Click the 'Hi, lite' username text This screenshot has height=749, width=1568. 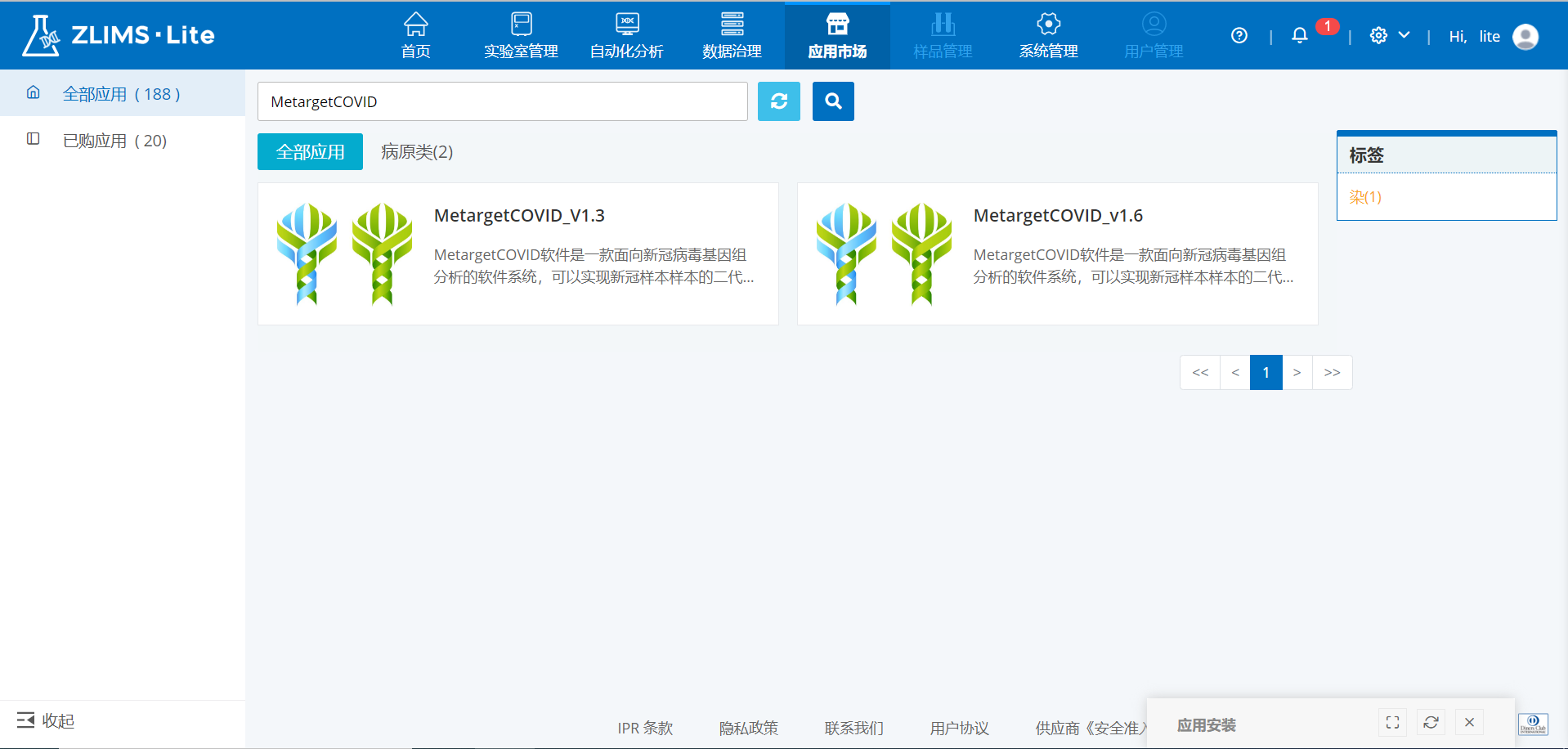click(x=1474, y=36)
